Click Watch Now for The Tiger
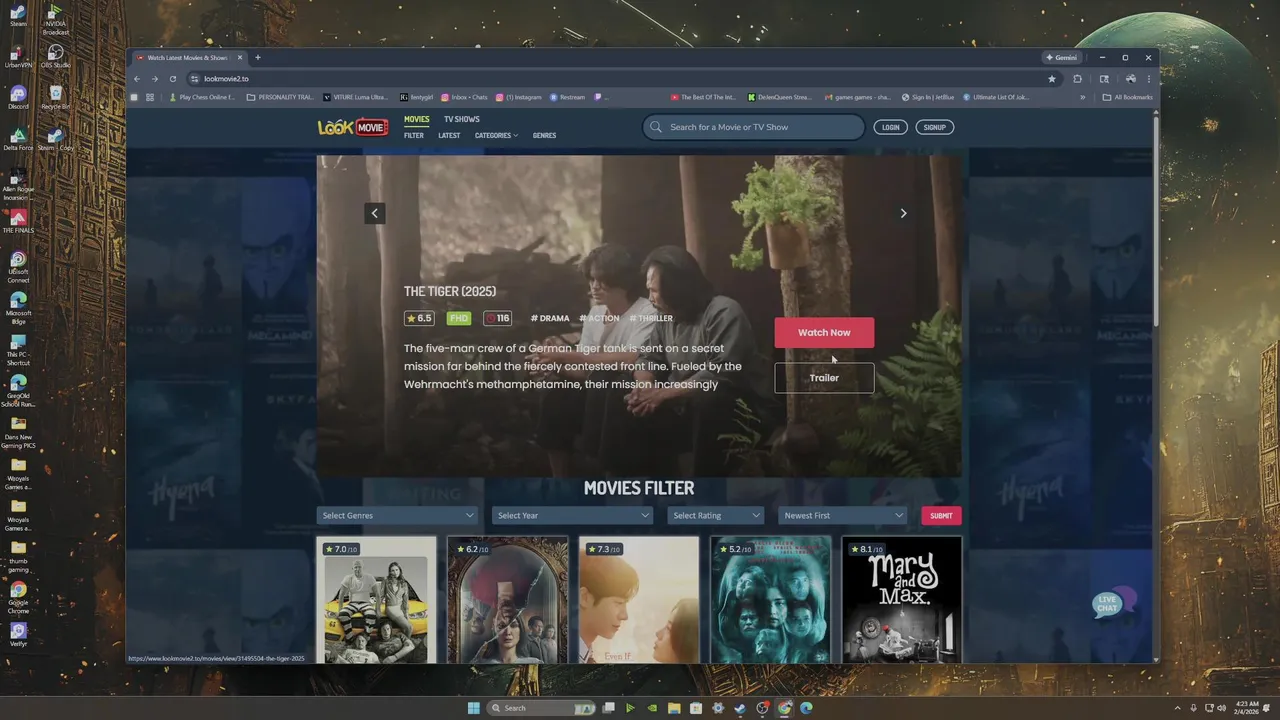The image size is (1280, 720). tap(824, 333)
